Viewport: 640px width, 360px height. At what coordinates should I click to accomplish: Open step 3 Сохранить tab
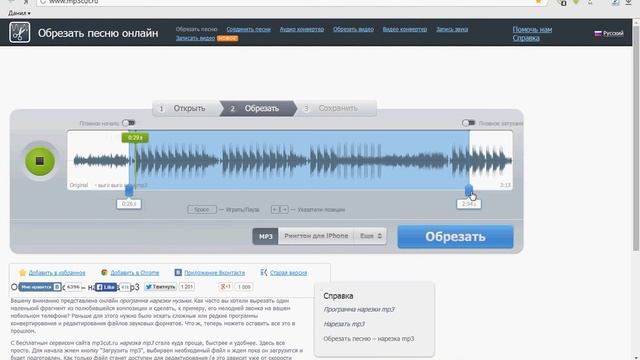336,109
